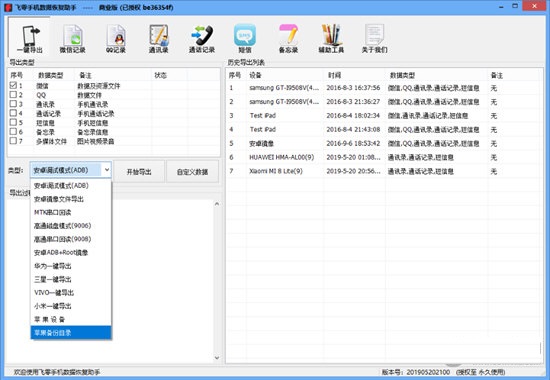Click the 时间 column header in history list

pyautogui.click(x=354, y=75)
